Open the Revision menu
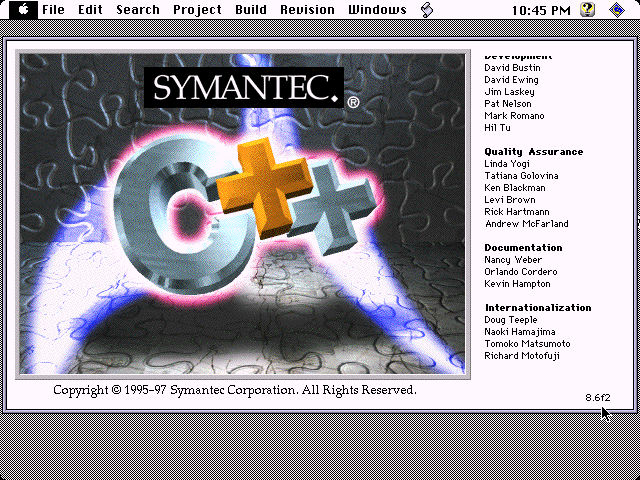 tap(307, 9)
